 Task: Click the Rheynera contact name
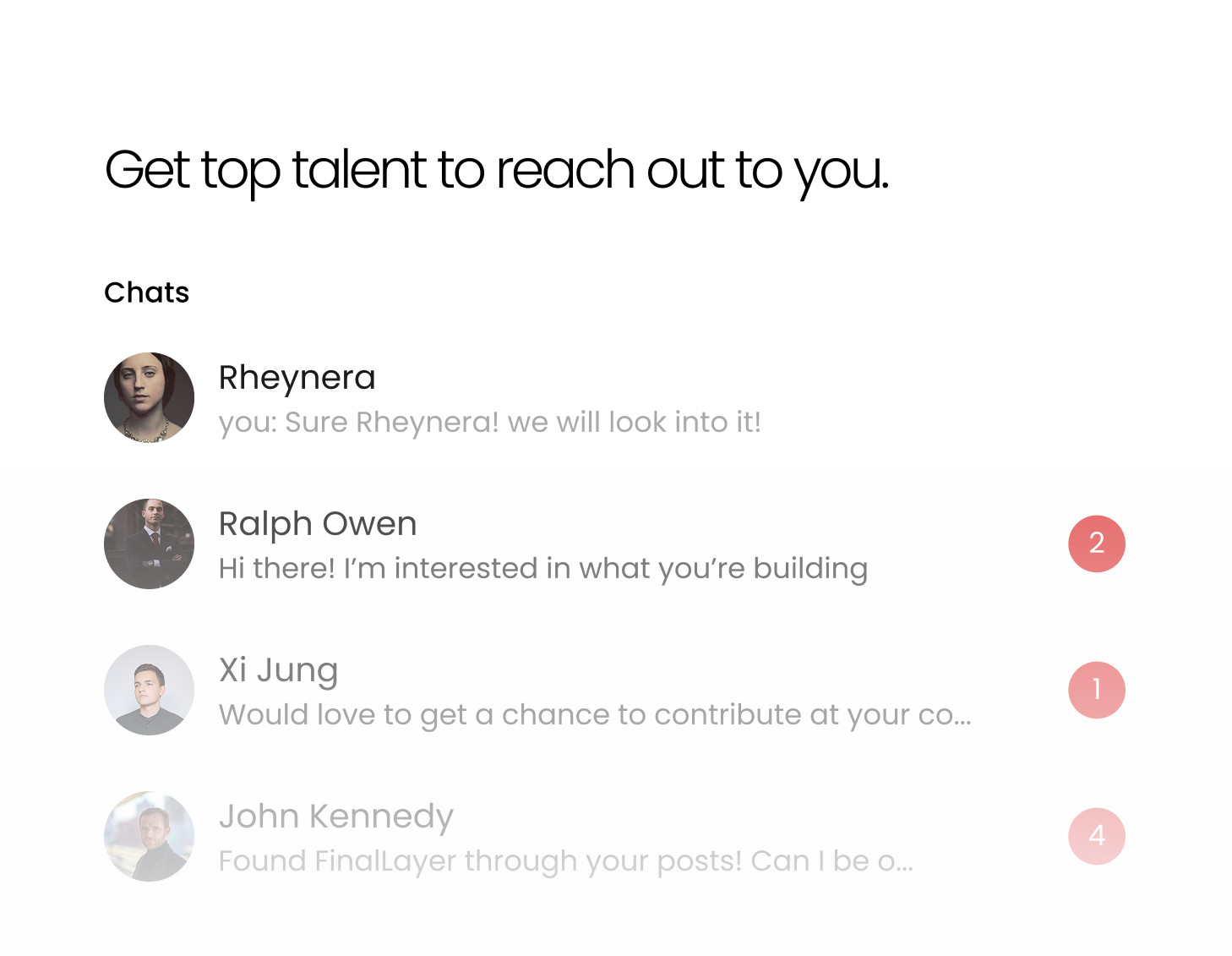(297, 378)
